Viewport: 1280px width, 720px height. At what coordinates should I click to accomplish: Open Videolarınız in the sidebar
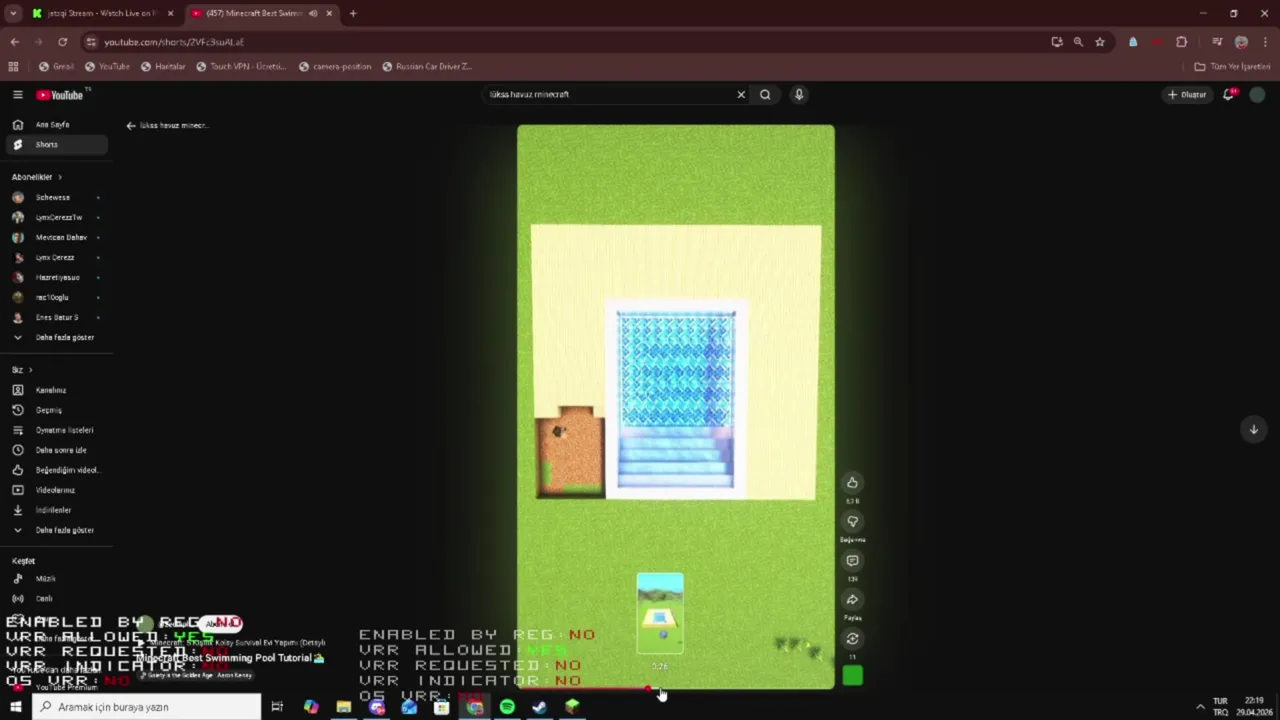[x=56, y=490]
